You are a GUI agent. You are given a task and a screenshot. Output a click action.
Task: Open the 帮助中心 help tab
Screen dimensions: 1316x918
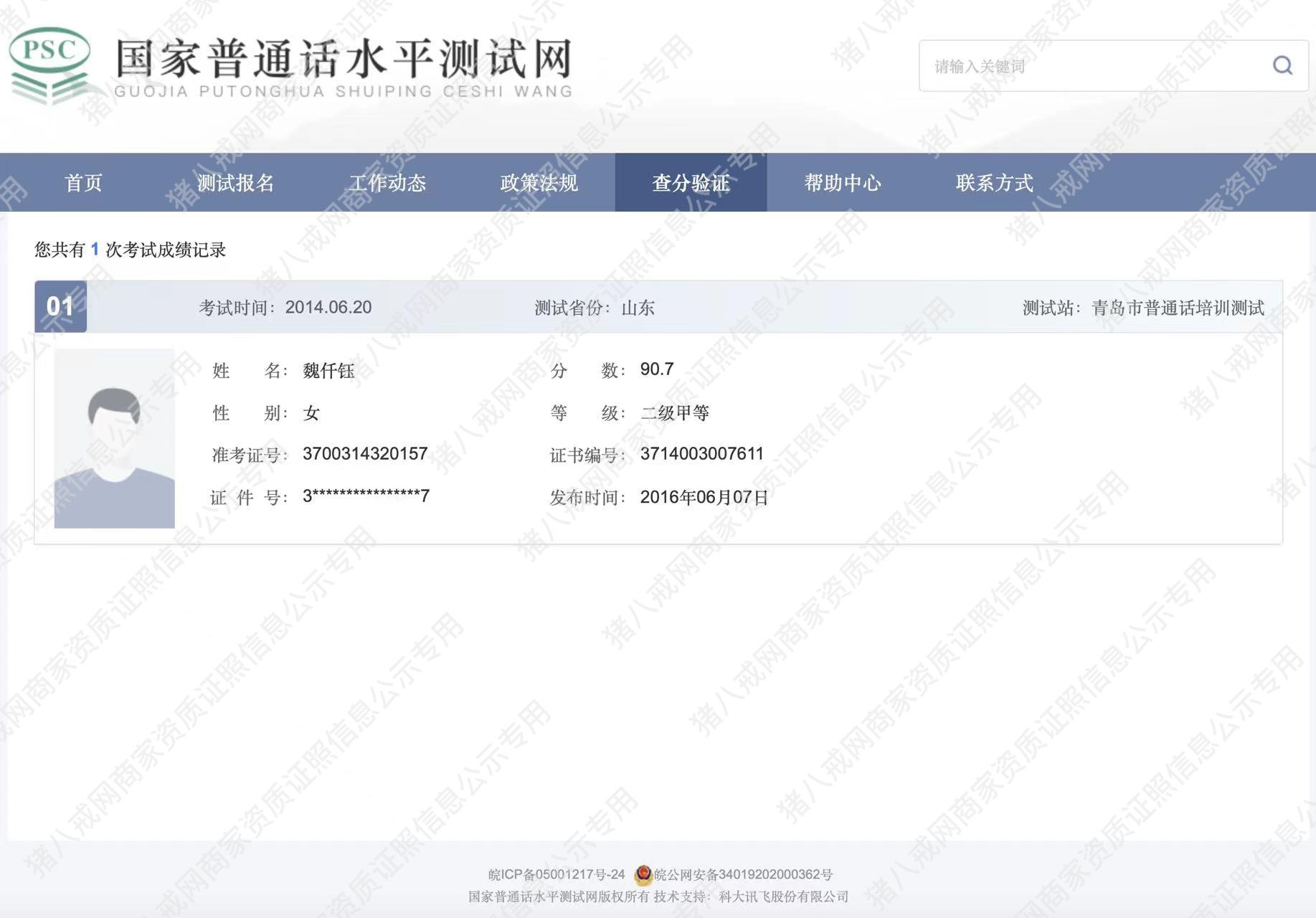point(843,183)
